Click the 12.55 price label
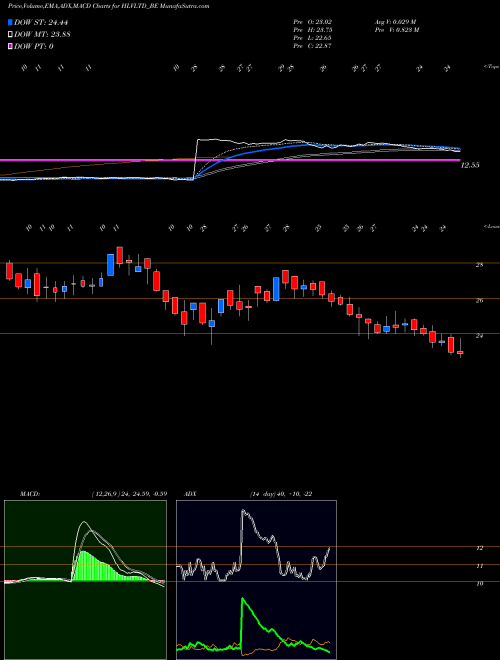500x660 pixels. 470,165
